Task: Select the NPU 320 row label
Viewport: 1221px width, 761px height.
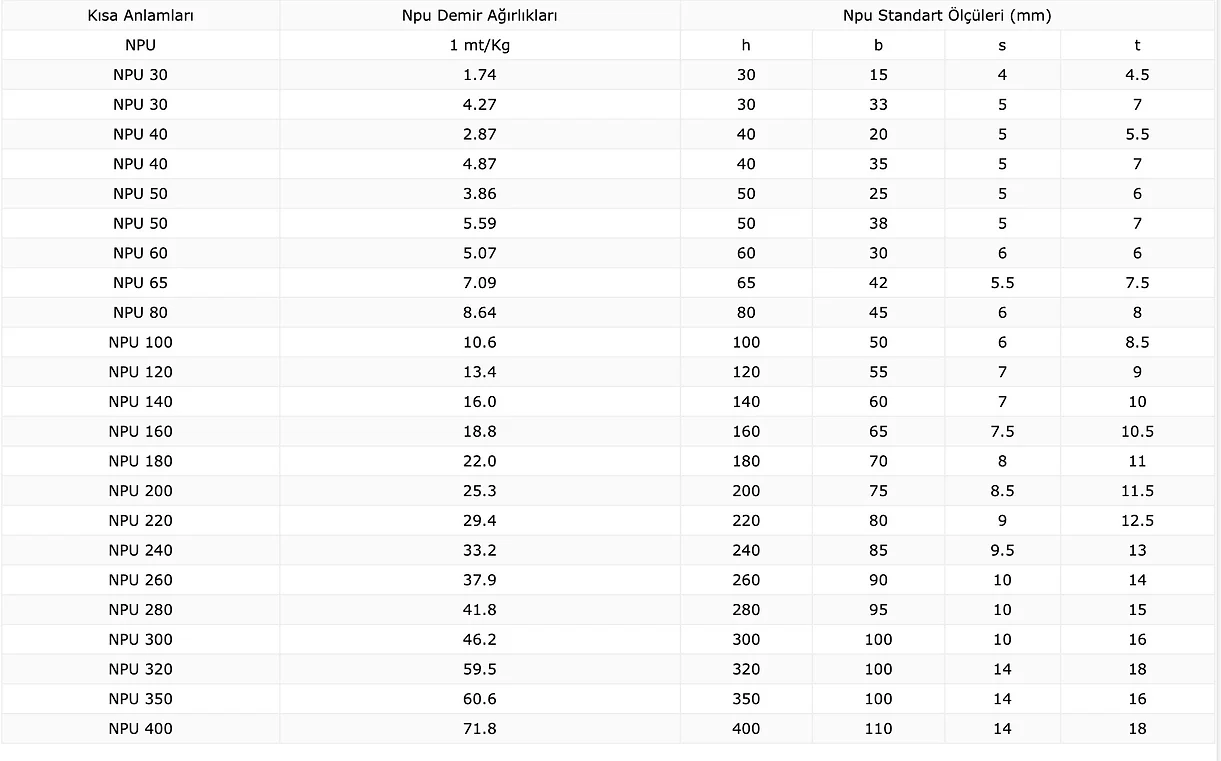Action: pyautogui.click(x=141, y=669)
